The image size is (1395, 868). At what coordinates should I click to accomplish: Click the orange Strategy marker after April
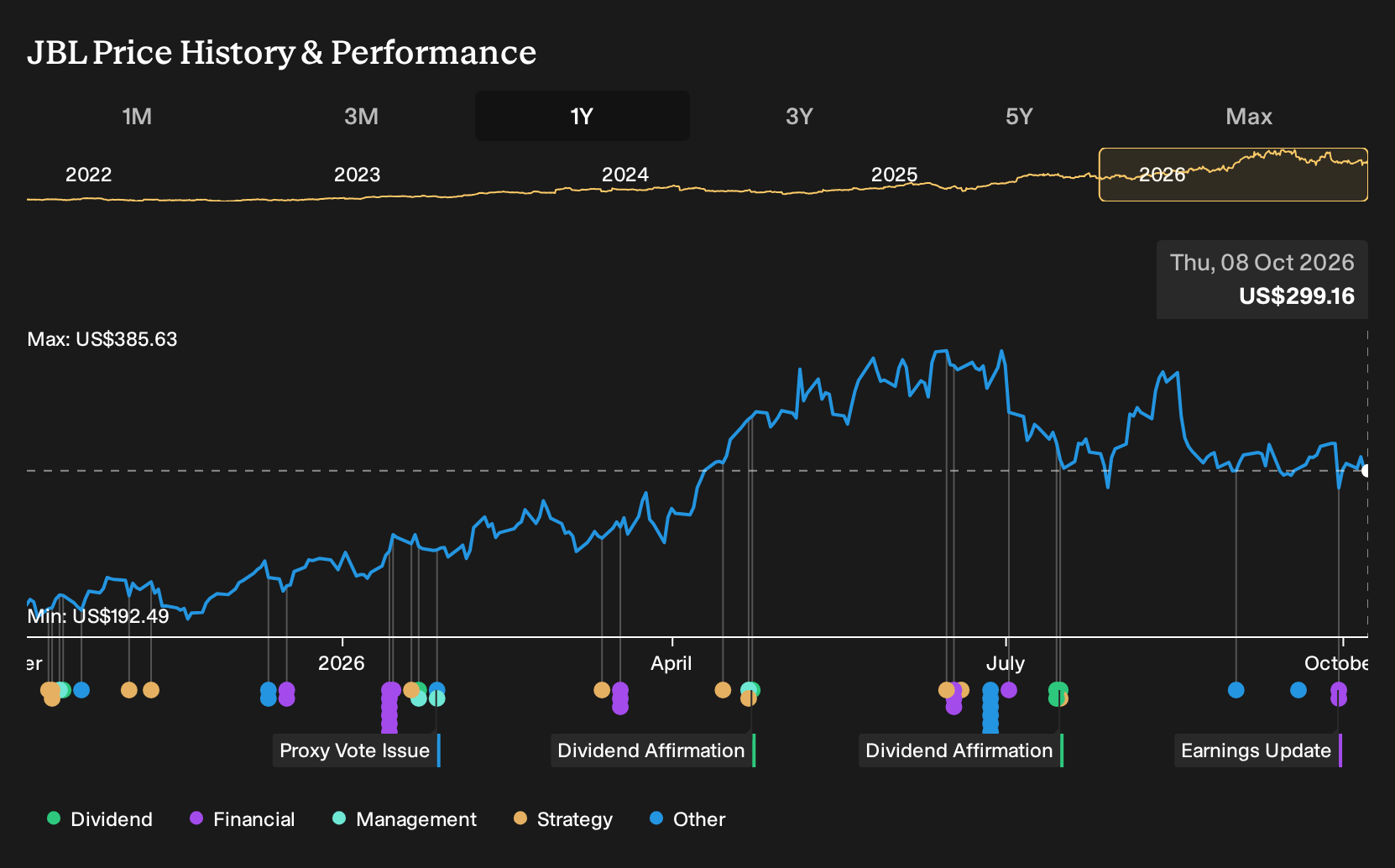pyautogui.click(x=723, y=690)
